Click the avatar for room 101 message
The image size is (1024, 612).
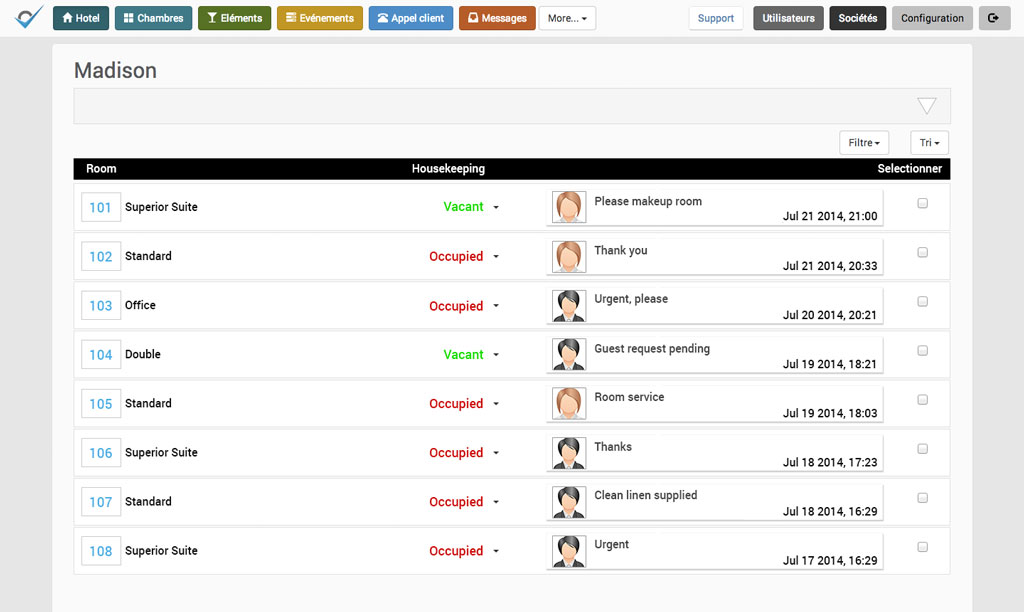pyautogui.click(x=569, y=207)
